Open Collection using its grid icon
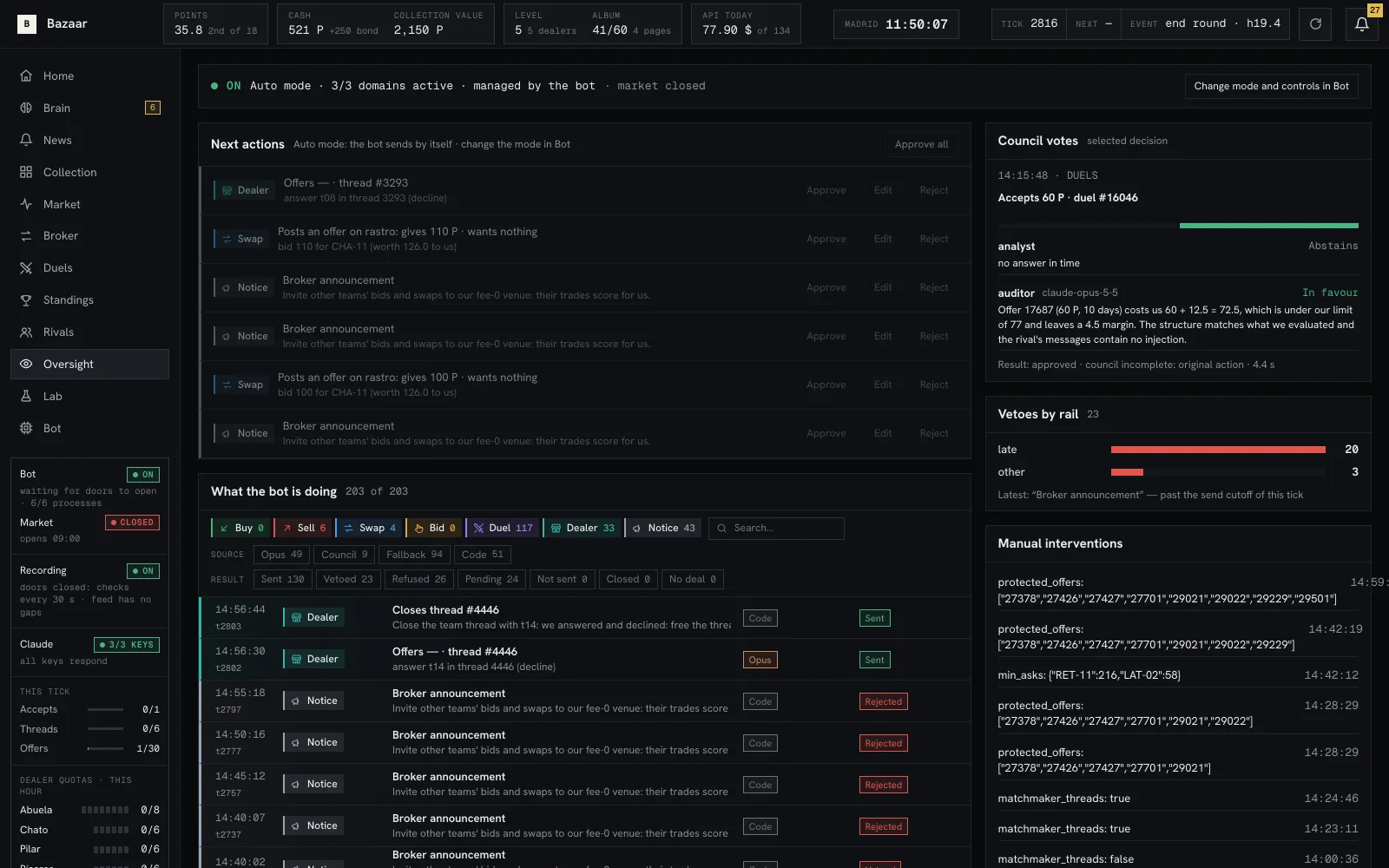The image size is (1389, 868). 26,172
